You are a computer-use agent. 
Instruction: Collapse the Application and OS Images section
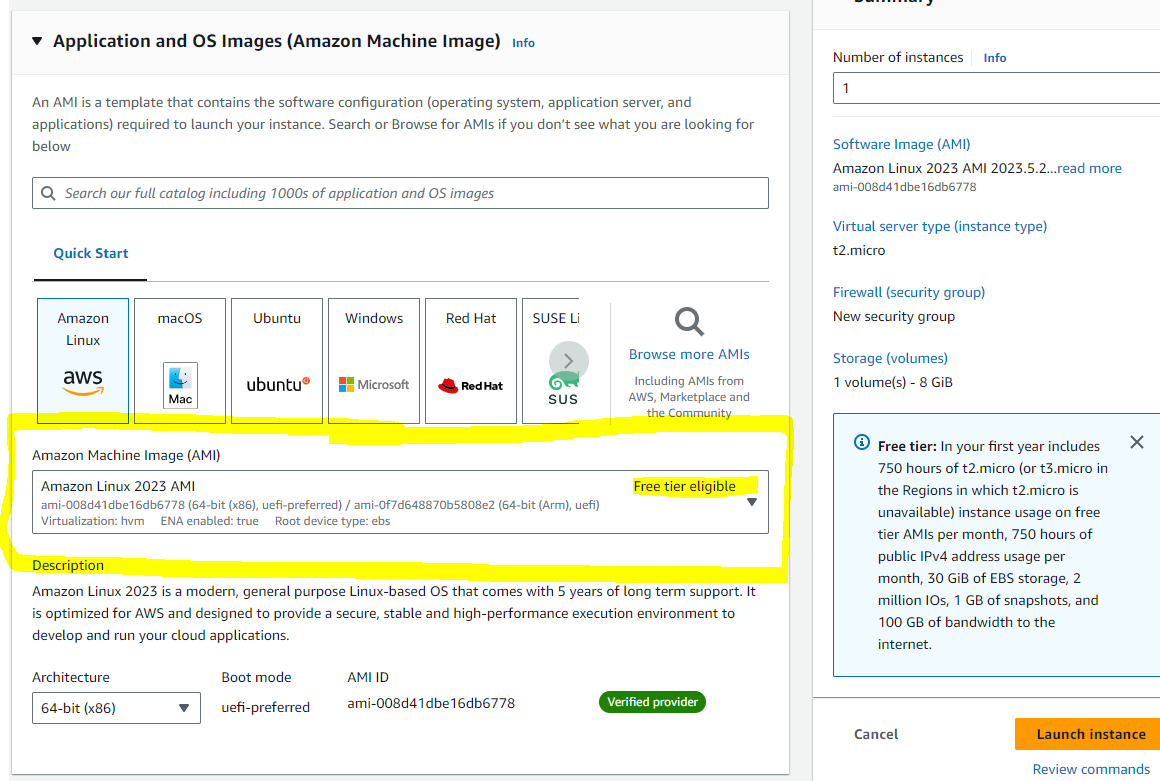coord(37,41)
